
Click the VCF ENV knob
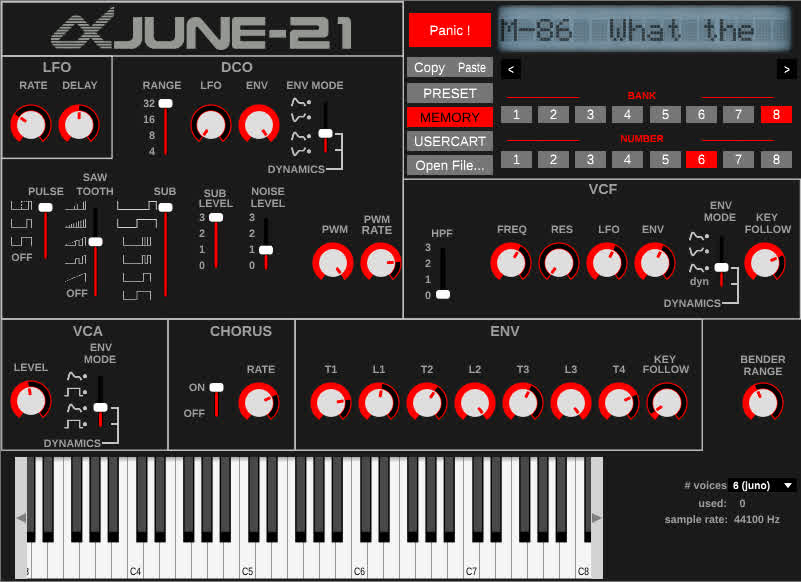click(654, 262)
